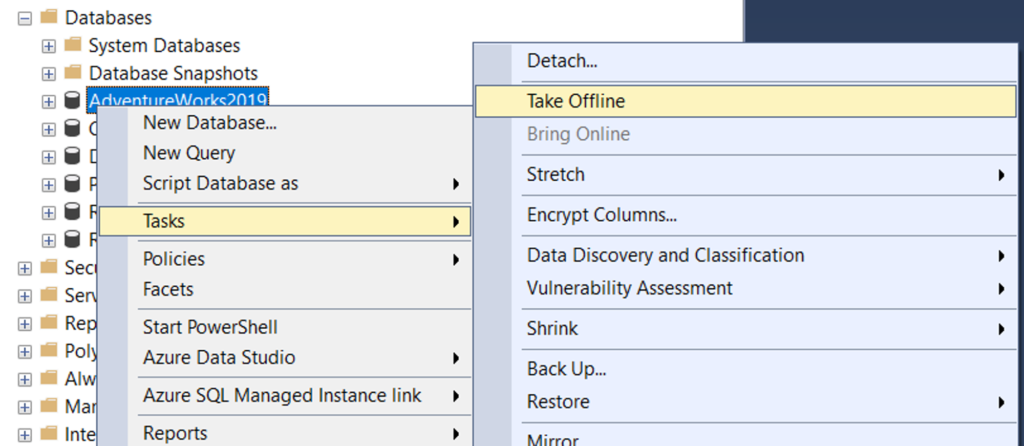Click the arrow beside Vulnerability Assessment
Viewport: 1024px width, 446px height.
click(x=1001, y=288)
